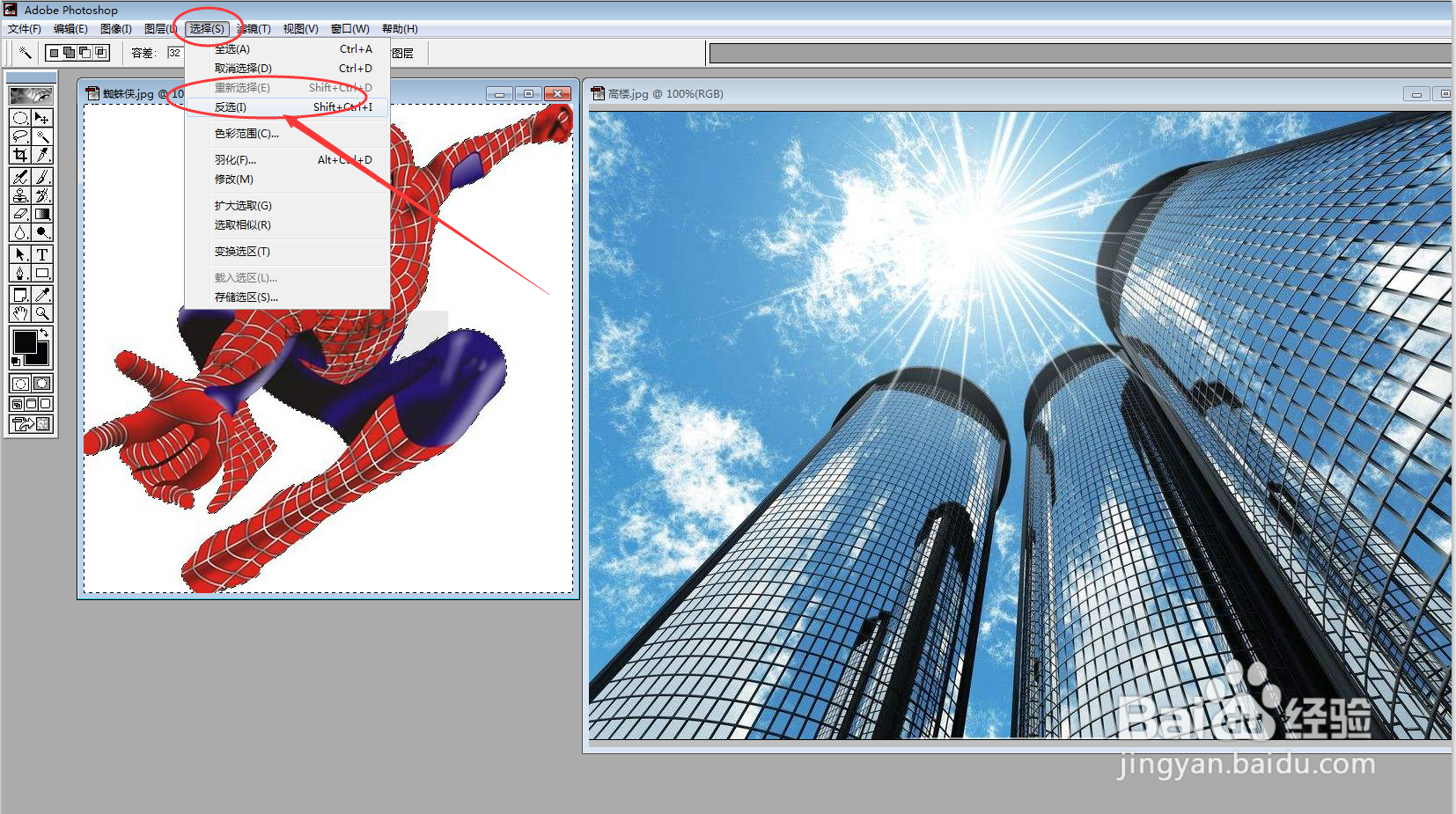
Task: Select the Crop tool
Action: tap(20, 155)
